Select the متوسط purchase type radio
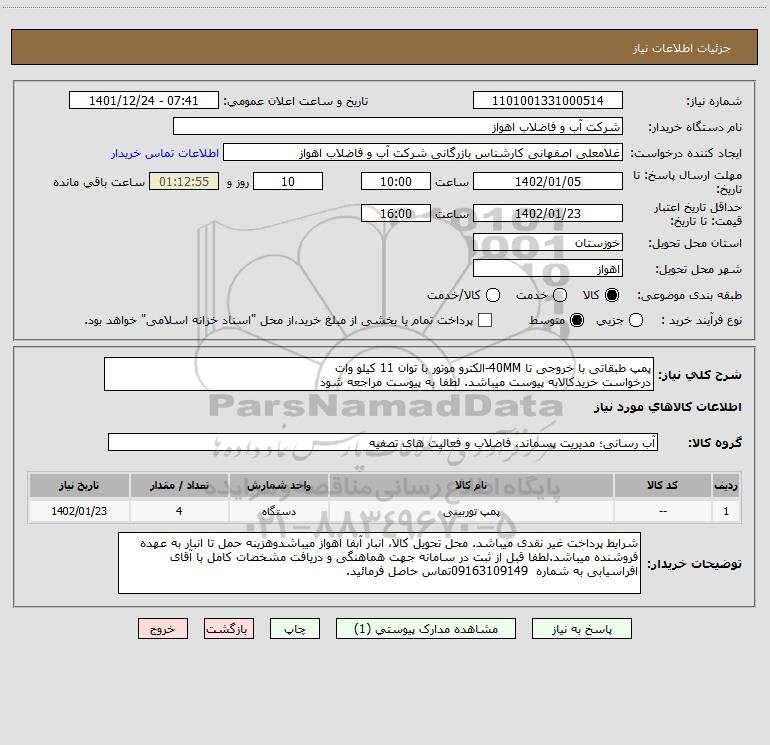 (577, 320)
